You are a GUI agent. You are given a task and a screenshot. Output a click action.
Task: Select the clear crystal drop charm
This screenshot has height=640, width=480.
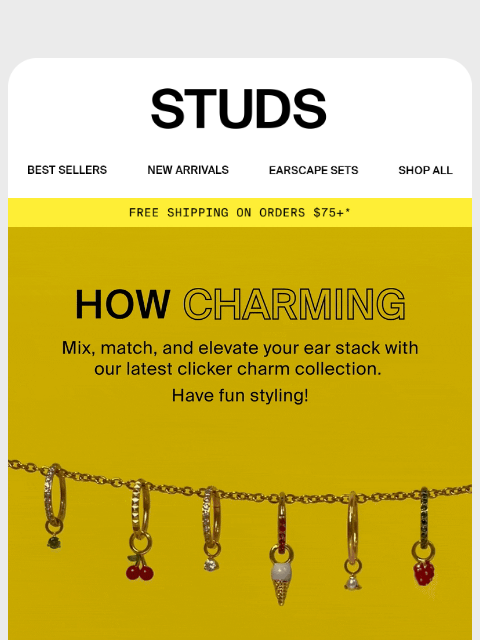(x=211, y=564)
